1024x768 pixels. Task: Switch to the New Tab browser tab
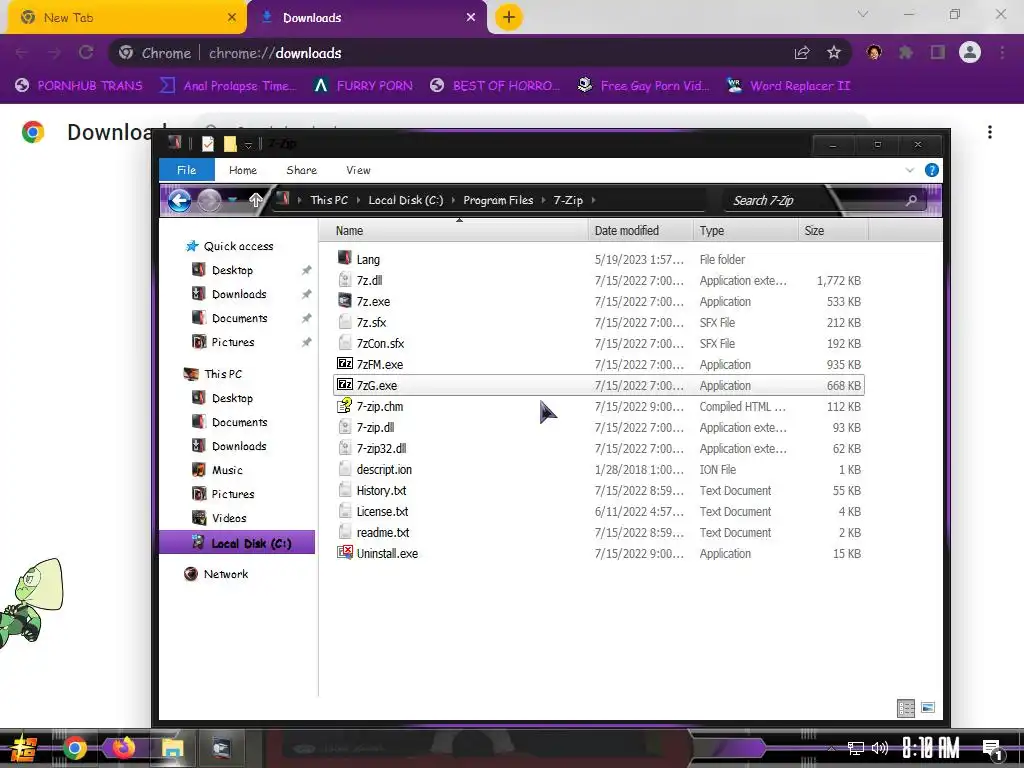pyautogui.click(x=126, y=18)
